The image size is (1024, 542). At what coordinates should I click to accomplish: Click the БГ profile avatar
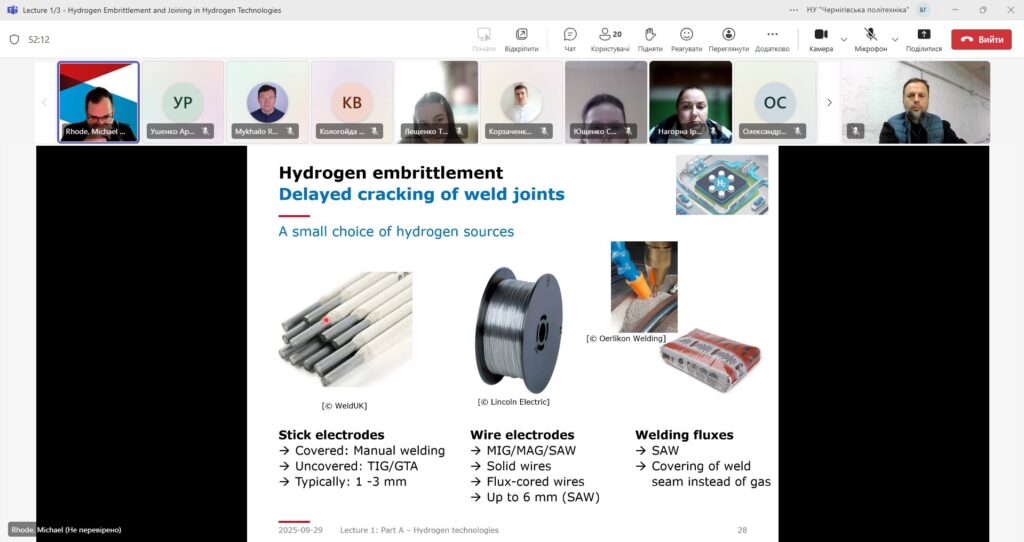tap(923, 10)
